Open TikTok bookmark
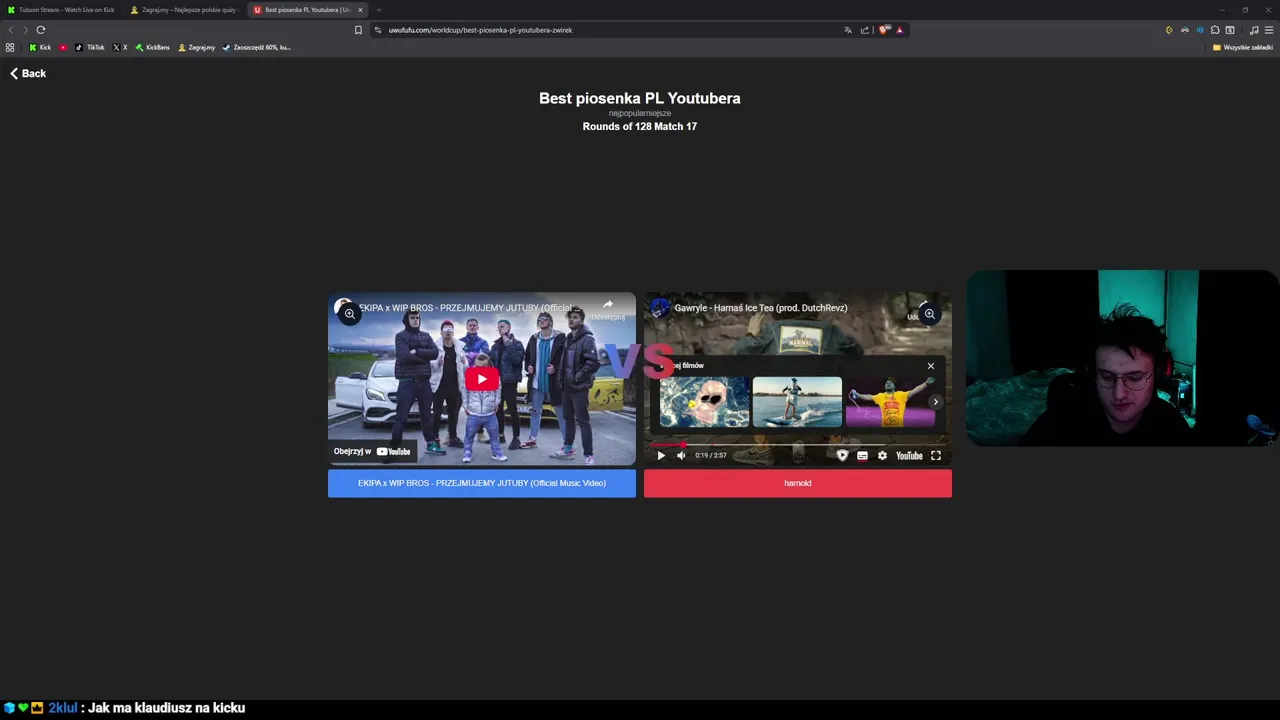1280x720 pixels. (x=90, y=47)
